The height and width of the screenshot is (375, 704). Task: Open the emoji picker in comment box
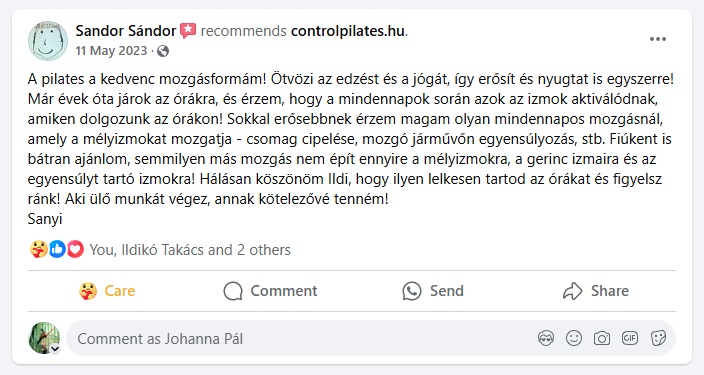pos(574,338)
